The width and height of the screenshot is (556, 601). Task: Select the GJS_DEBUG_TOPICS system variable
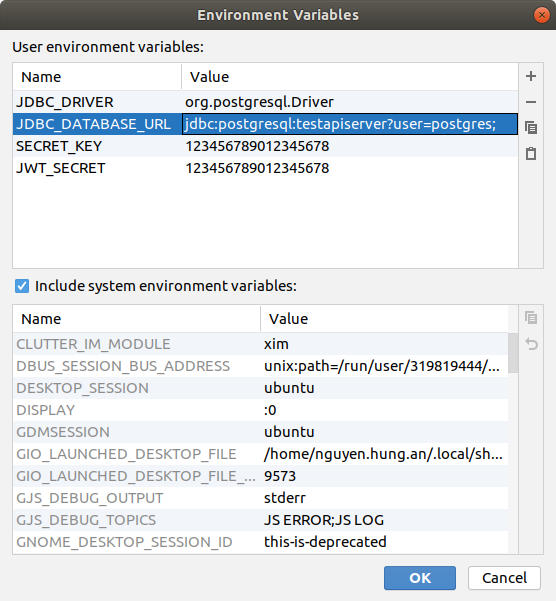coord(261,520)
